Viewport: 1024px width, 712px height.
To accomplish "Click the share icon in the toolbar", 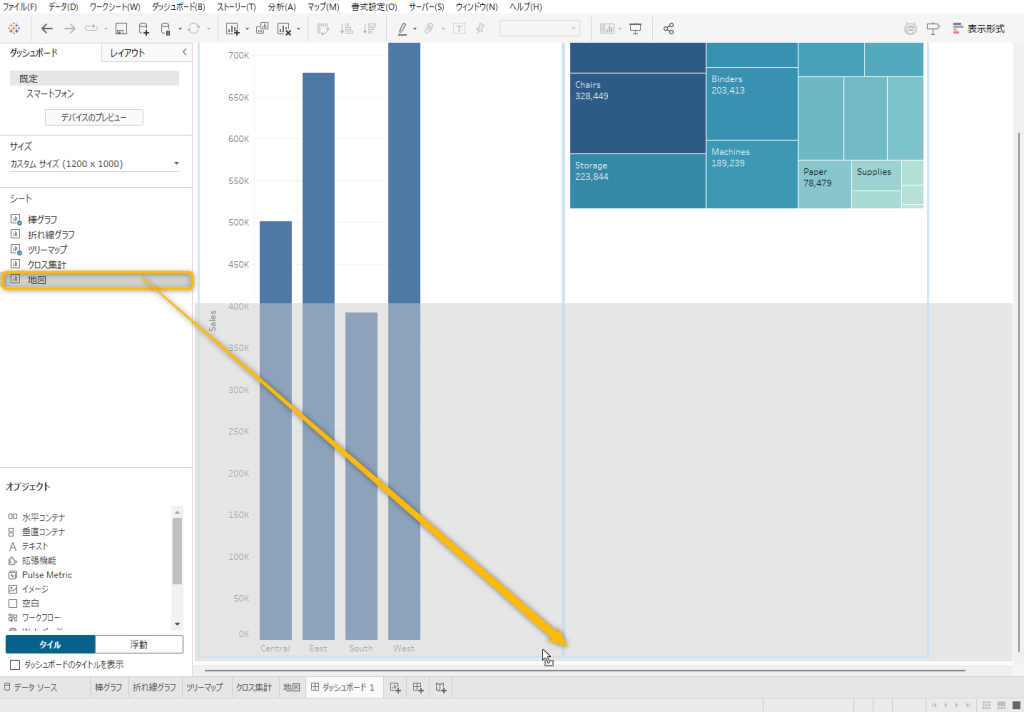I will [669, 29].
